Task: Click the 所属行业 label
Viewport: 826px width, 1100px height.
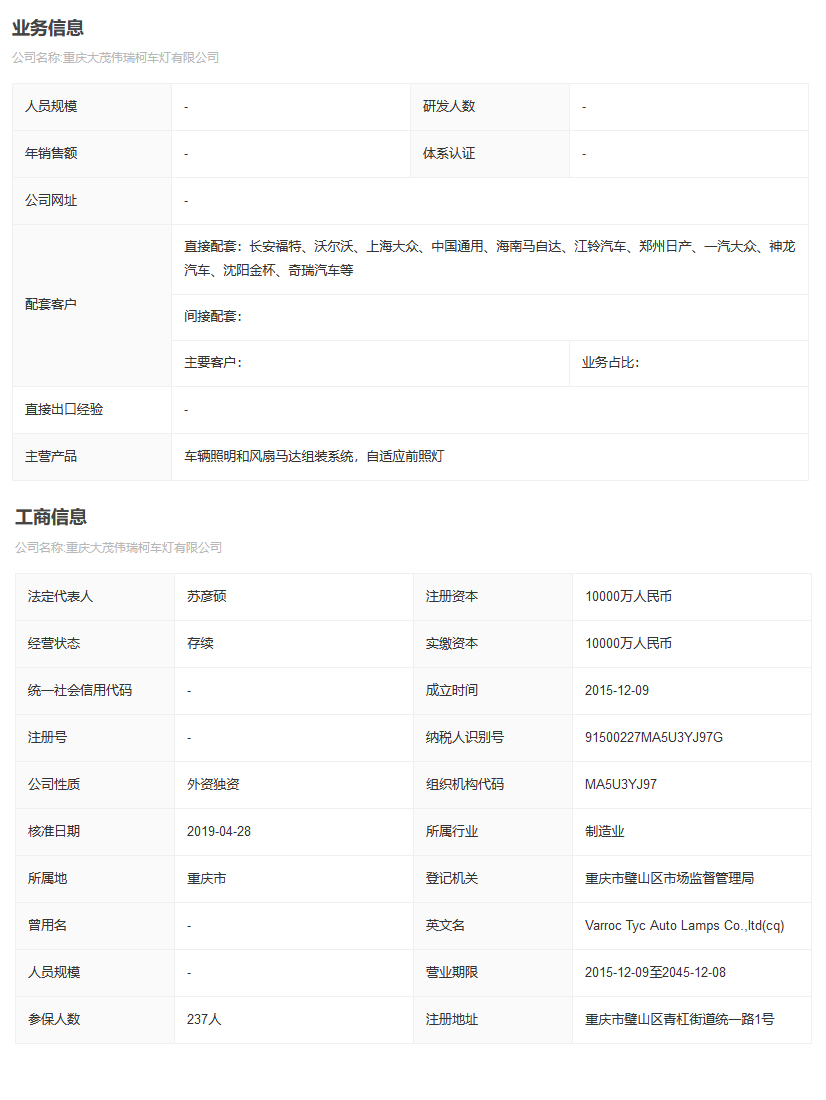Action: coord(451,831)
